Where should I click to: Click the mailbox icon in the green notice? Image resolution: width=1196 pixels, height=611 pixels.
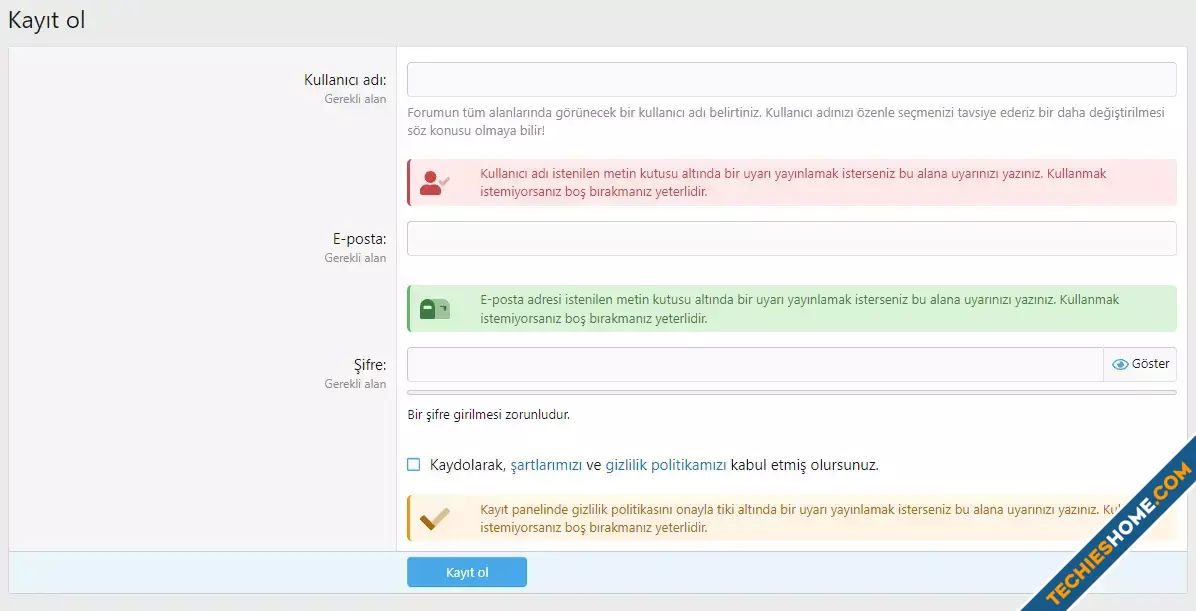point(435,309)
